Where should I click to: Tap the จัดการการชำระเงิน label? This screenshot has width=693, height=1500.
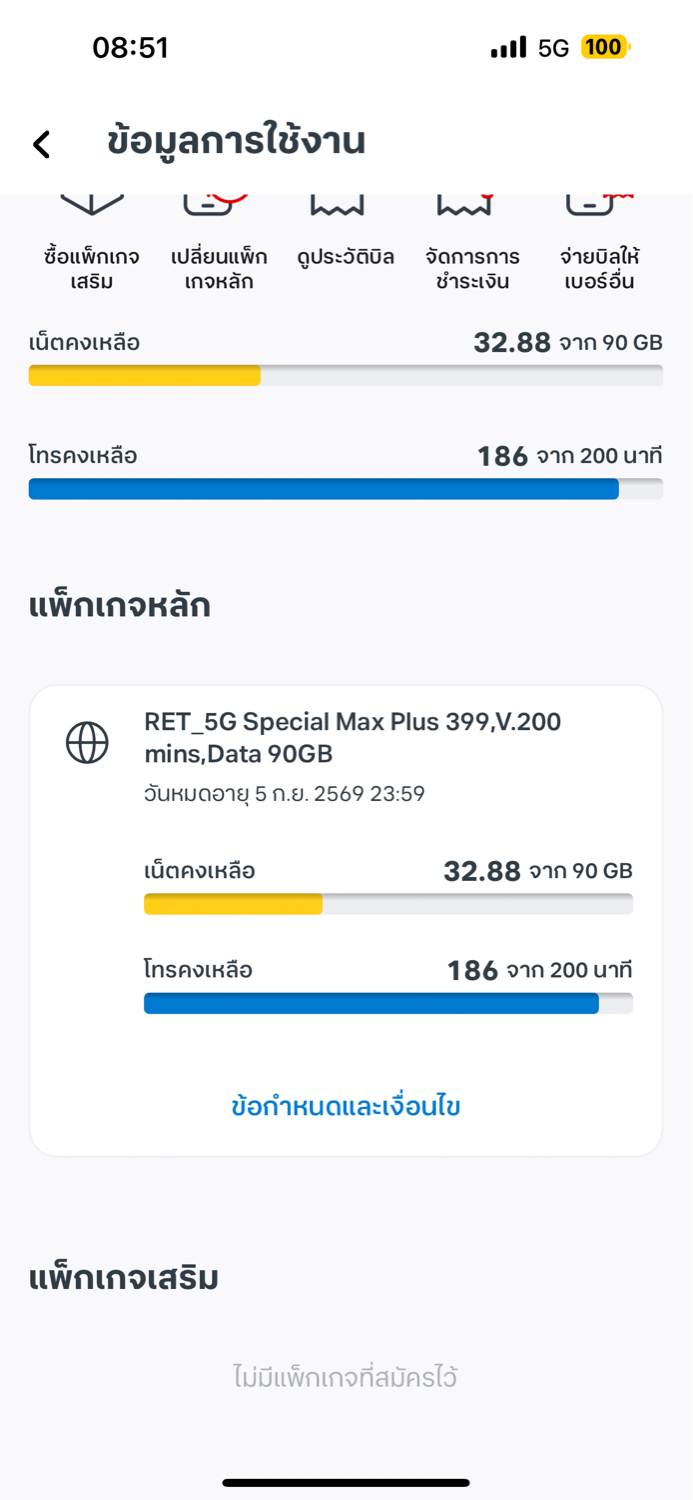coord(473,269)
